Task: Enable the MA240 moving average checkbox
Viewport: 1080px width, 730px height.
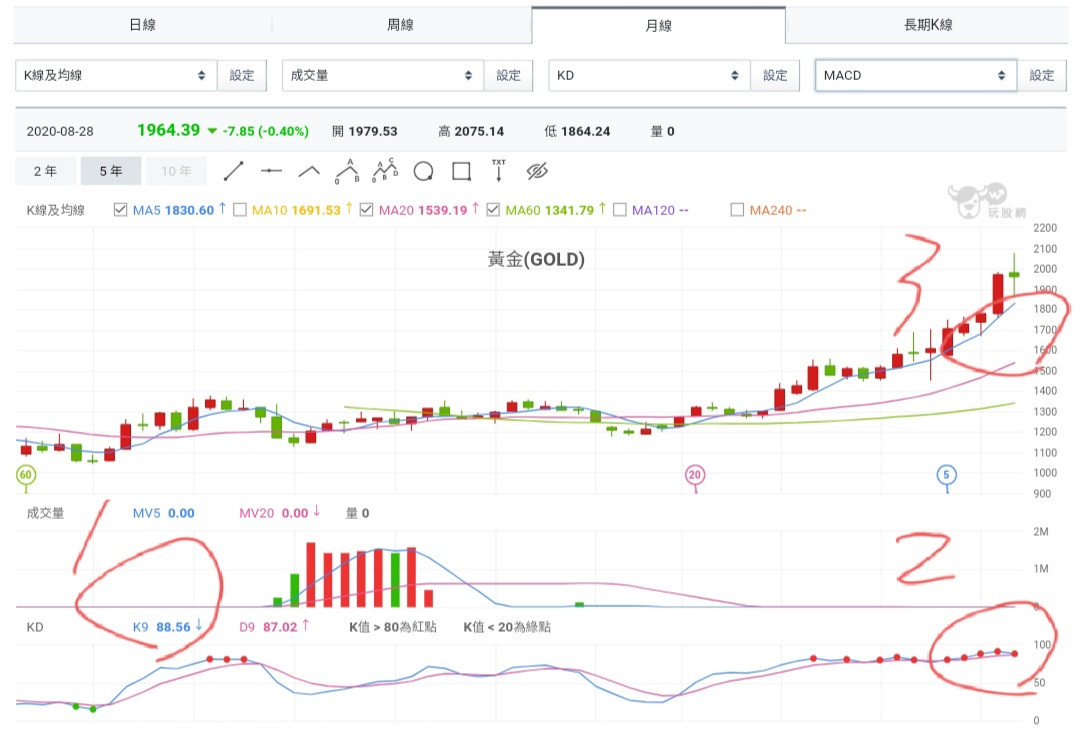Action: (x=737, y=210)
